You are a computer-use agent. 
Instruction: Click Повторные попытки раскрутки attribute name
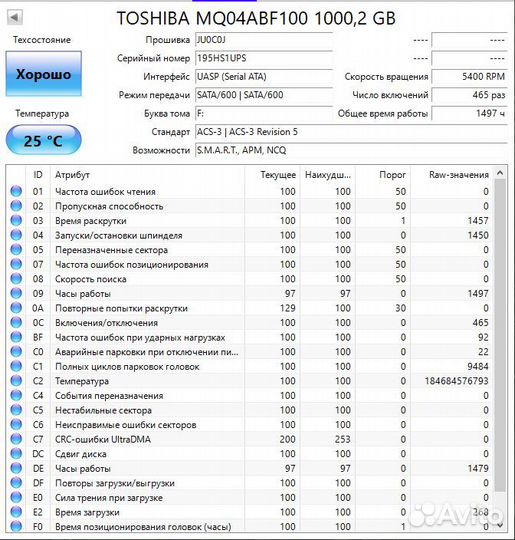(121, 308)
